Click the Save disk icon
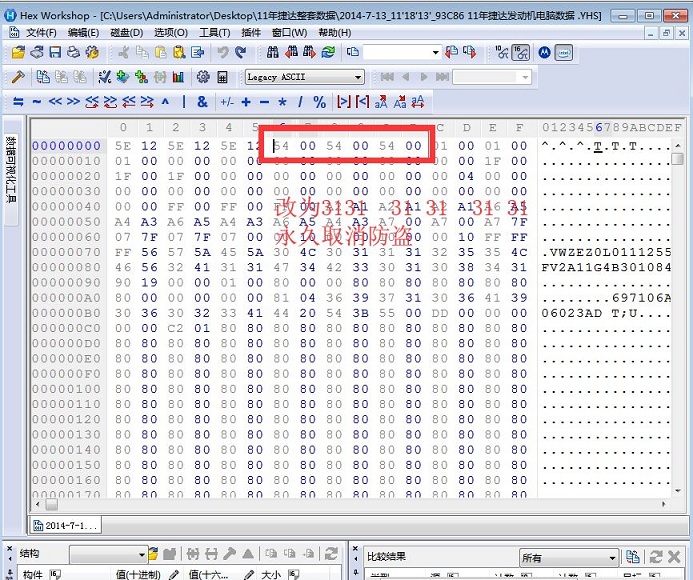This screenshot has width=693, height=580. coord(54,52)
